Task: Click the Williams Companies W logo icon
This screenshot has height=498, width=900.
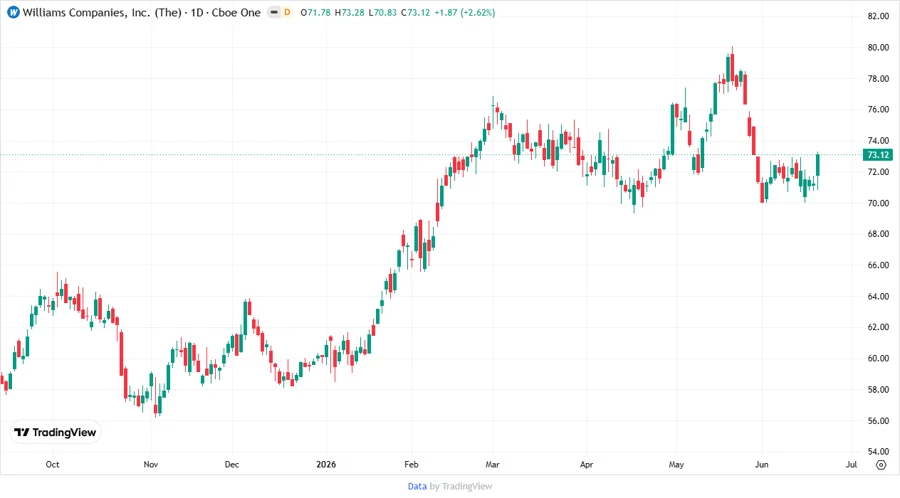Action: (x=13, y=12)
